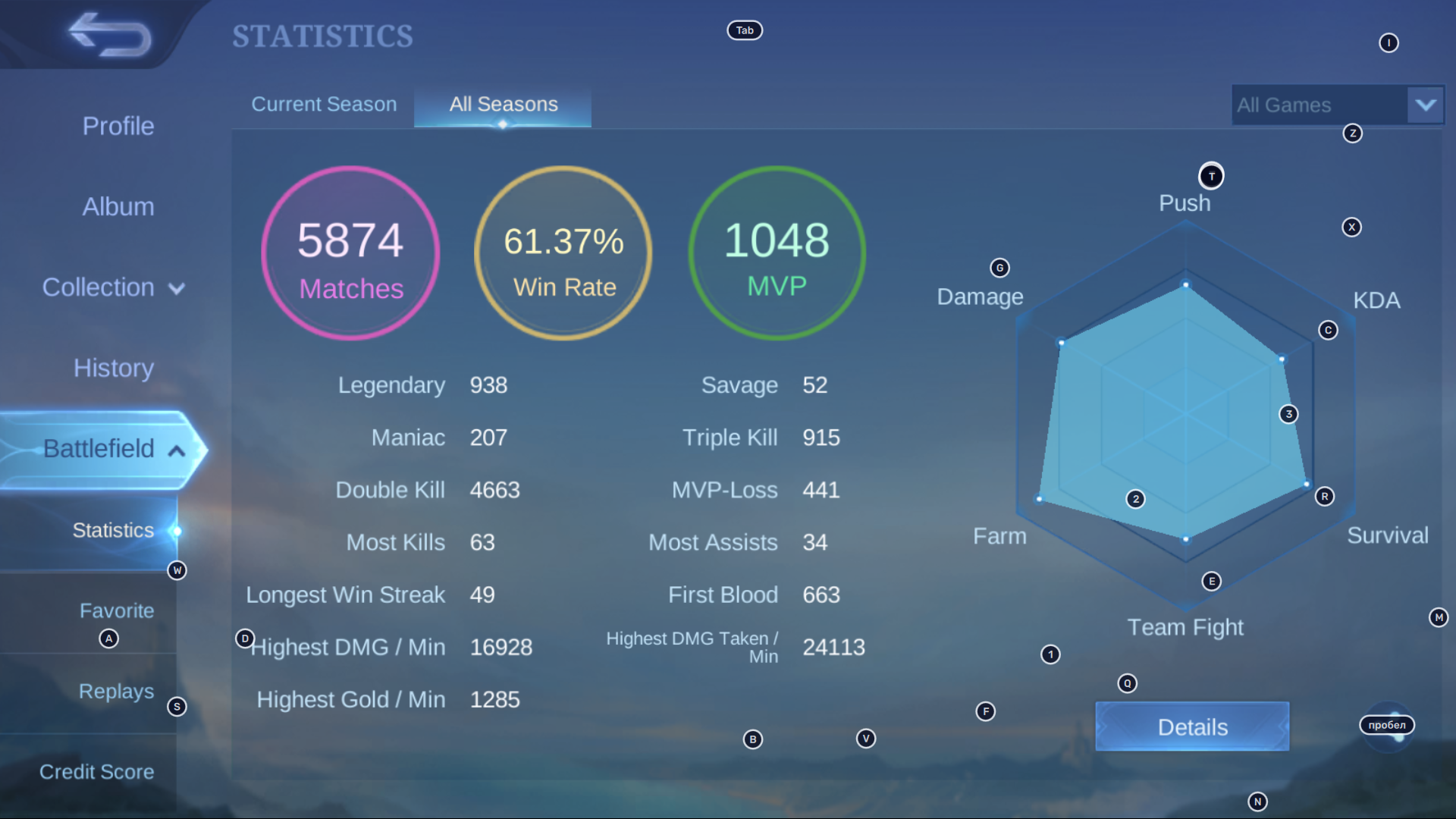The width and height of the screenshot is (1456, 819).
Task: Click the Highest Gold / Min value 1285
Action: point(494,699)
